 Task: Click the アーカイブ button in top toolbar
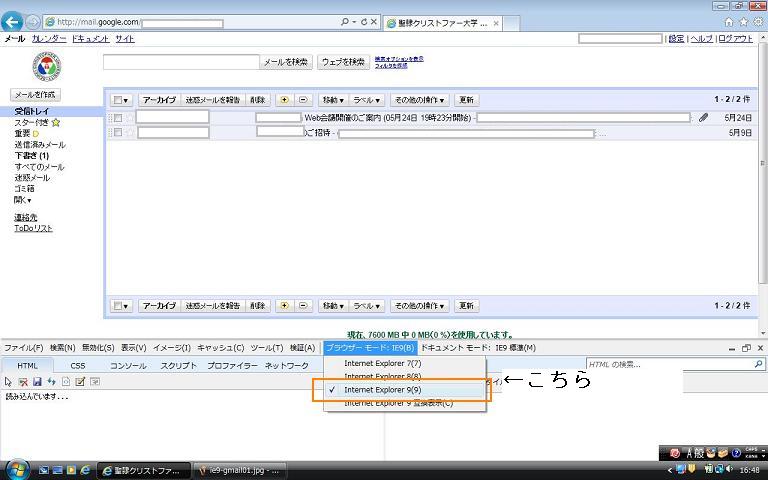[159, 100]
